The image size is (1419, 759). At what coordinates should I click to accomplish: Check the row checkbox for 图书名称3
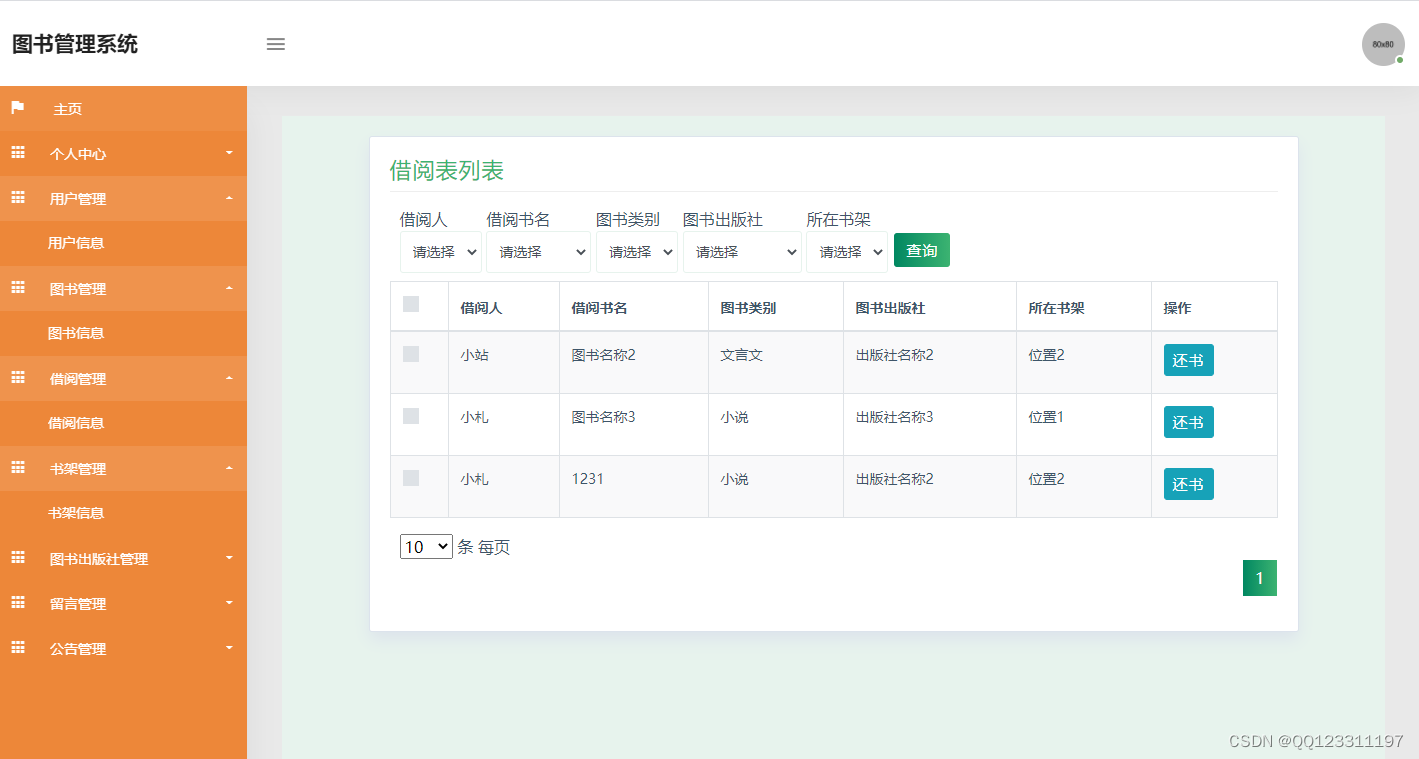point(411,416)
